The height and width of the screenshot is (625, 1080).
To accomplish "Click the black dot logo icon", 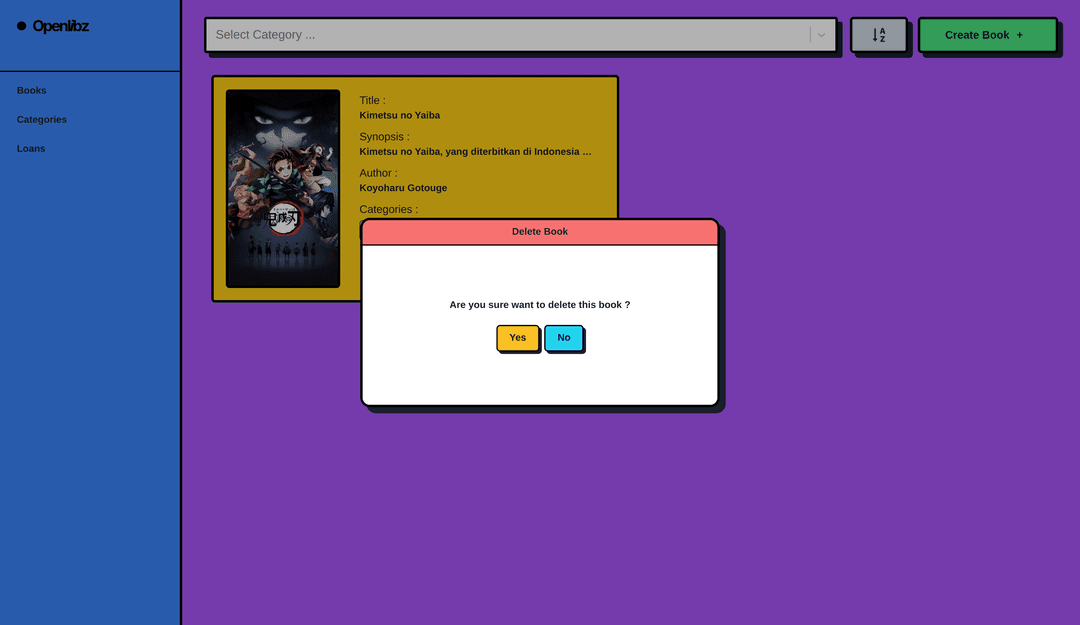I will (22, 26).
